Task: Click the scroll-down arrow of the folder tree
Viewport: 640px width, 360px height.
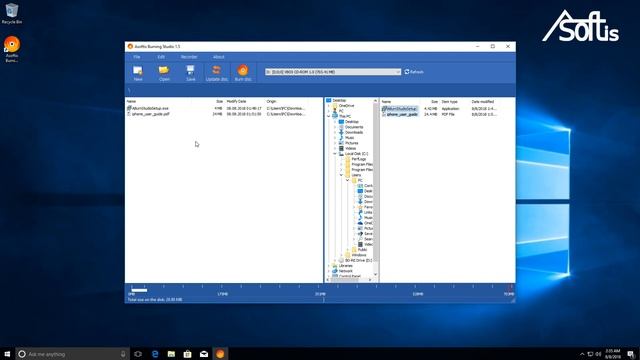Action: [376, 274]
